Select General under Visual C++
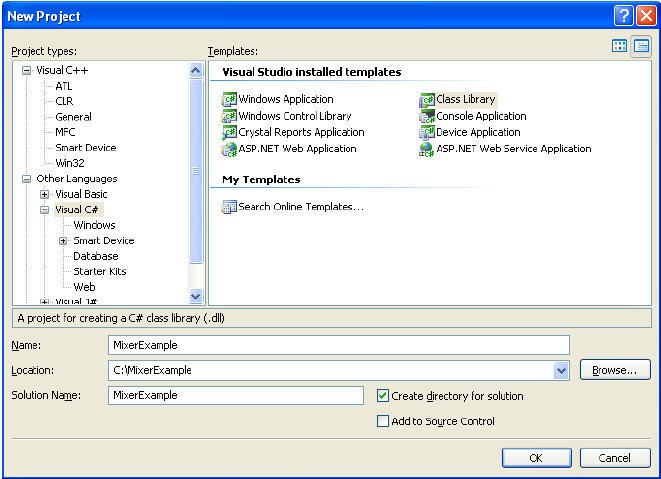The height and width of the screenshot is (479, 661). tap(73, 117)
